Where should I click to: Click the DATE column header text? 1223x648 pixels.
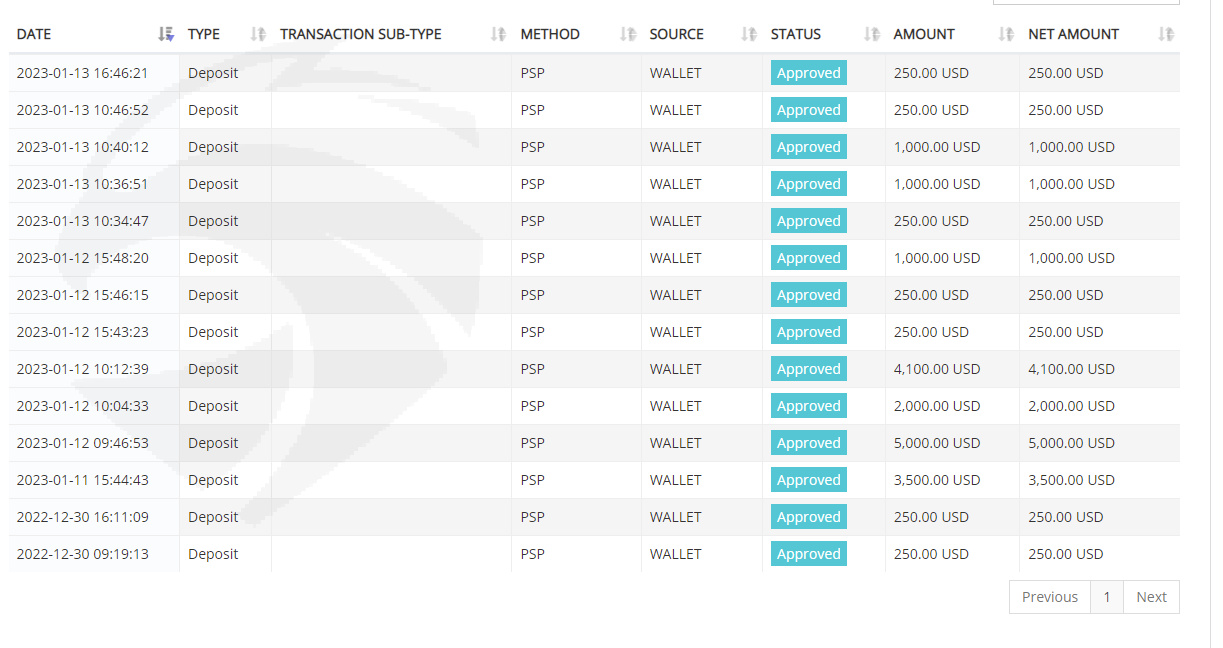[34, 34]
